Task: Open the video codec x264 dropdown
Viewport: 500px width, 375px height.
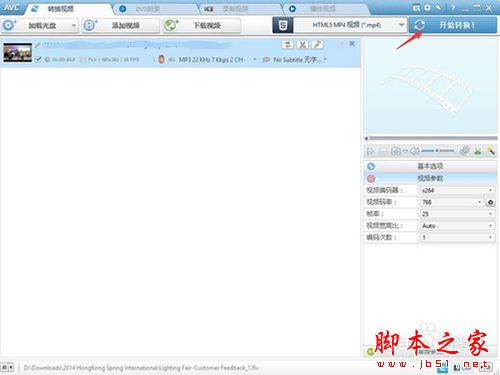Action: pos(457,190)
